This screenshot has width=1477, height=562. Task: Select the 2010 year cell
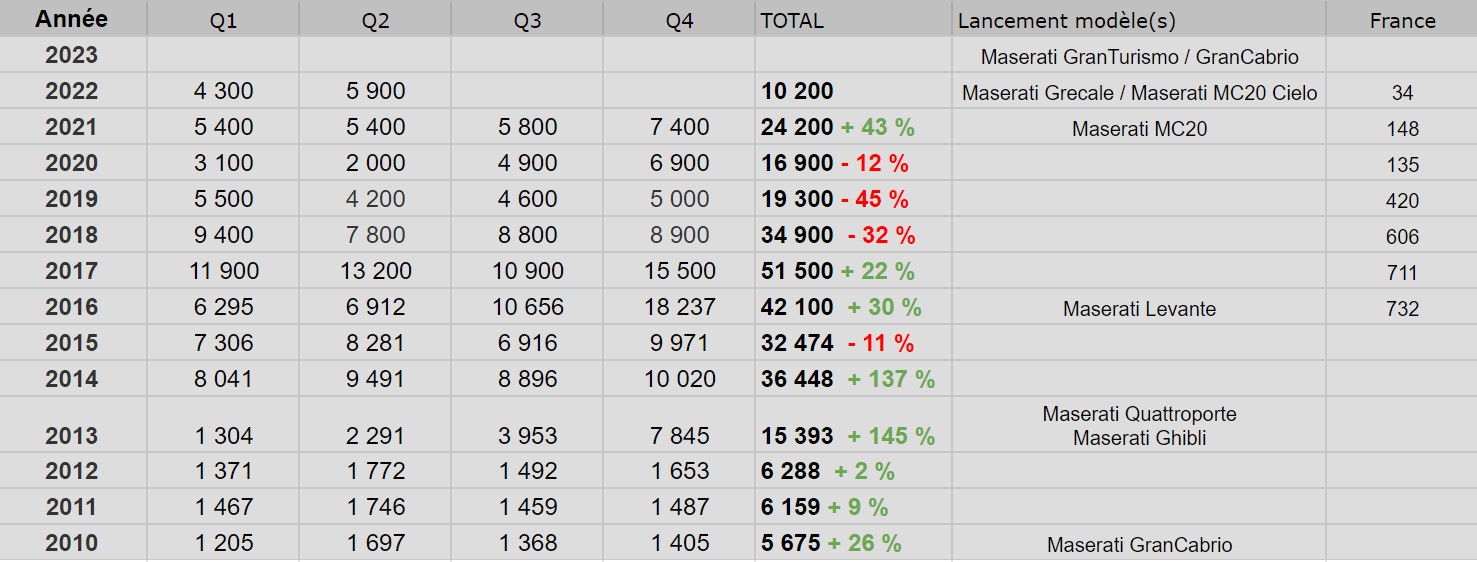pyautogui.click(x=72, y=543)
